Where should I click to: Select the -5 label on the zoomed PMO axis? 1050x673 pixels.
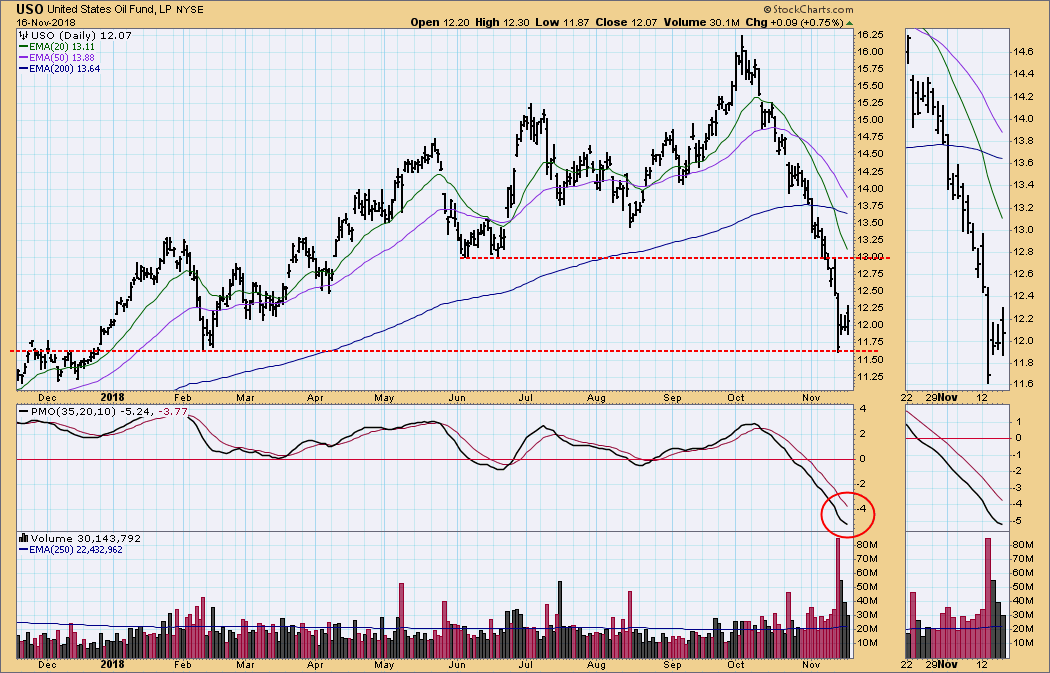tap(1017, 521)
